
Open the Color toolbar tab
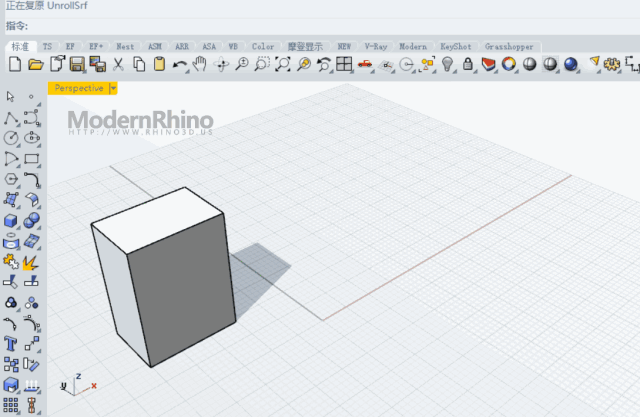[x=263, y=47]
